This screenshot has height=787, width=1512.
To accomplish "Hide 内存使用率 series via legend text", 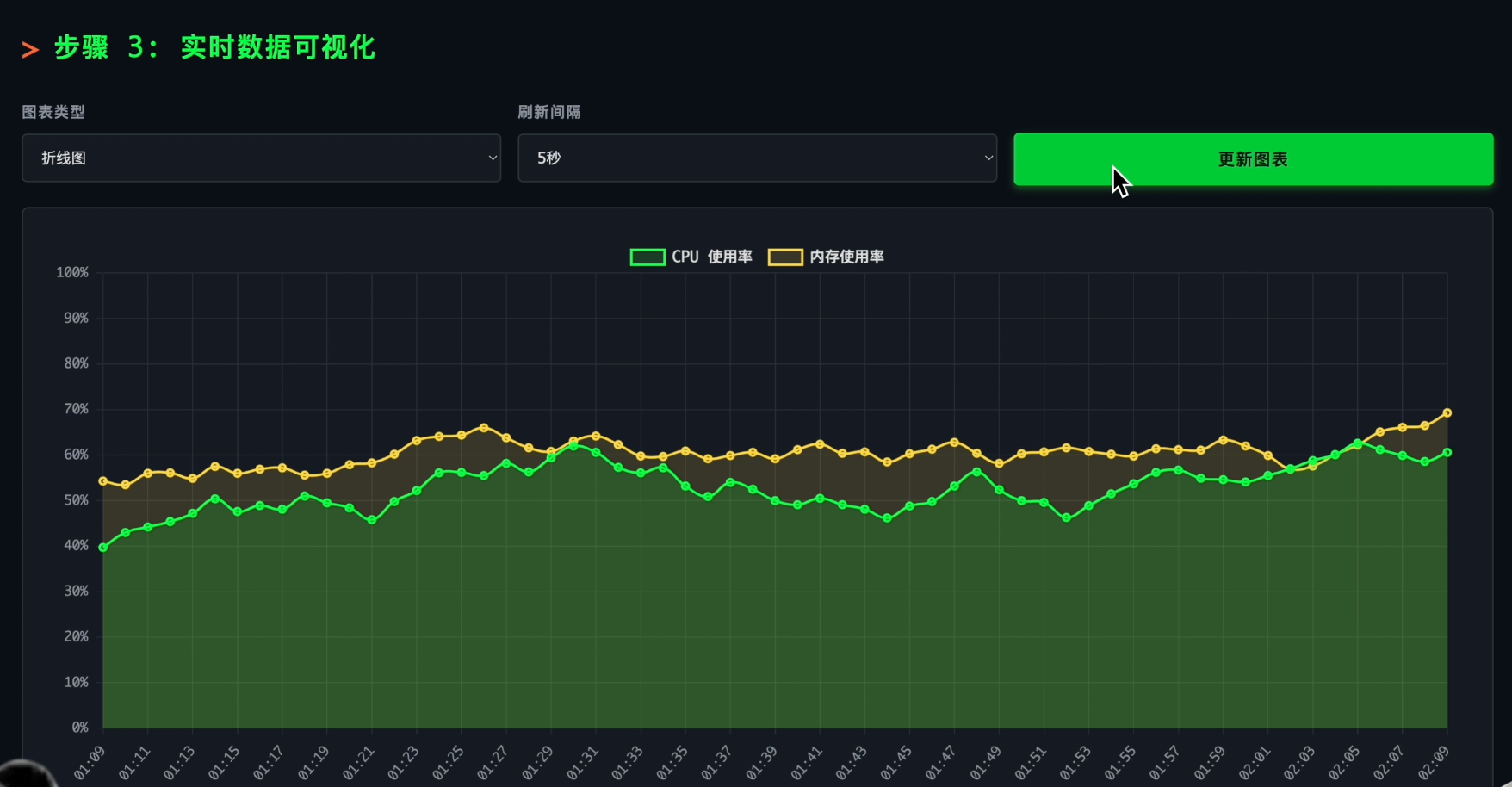I will 846,257.
